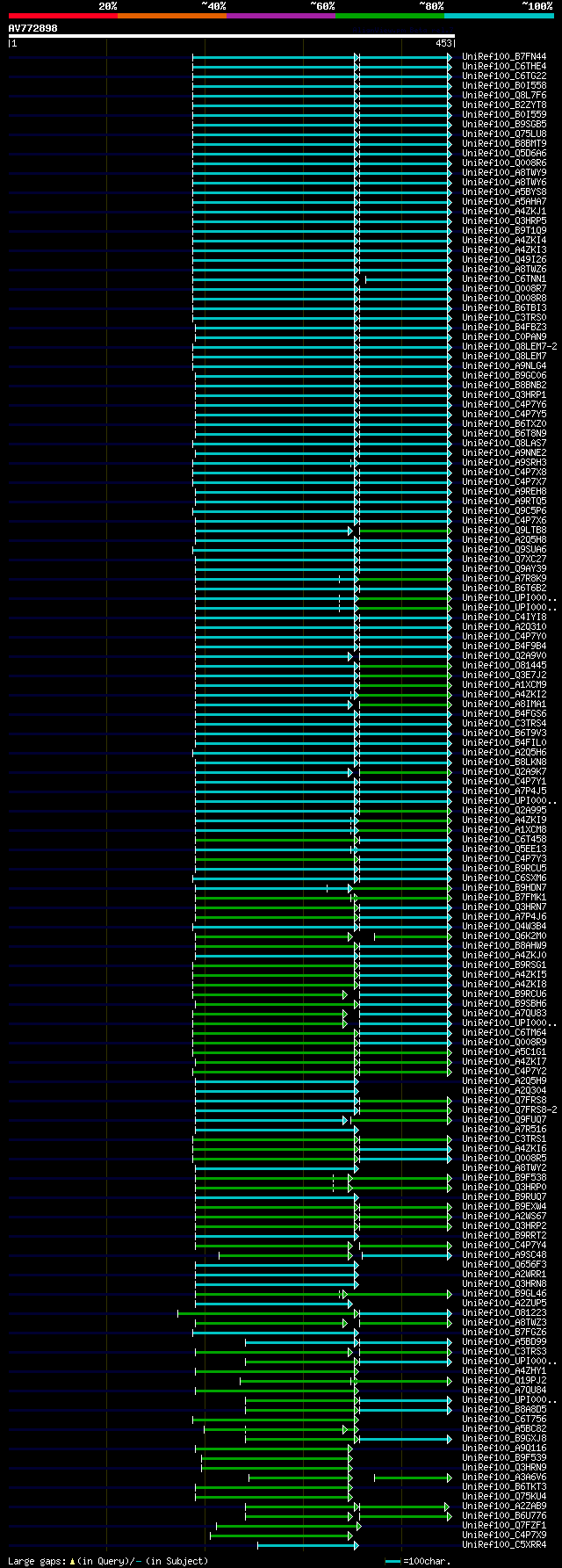Image resolution: width=562 pixels, height=1568 pixels.
Task: Open hit UniRef100_C6THE4
Action: 504,66
